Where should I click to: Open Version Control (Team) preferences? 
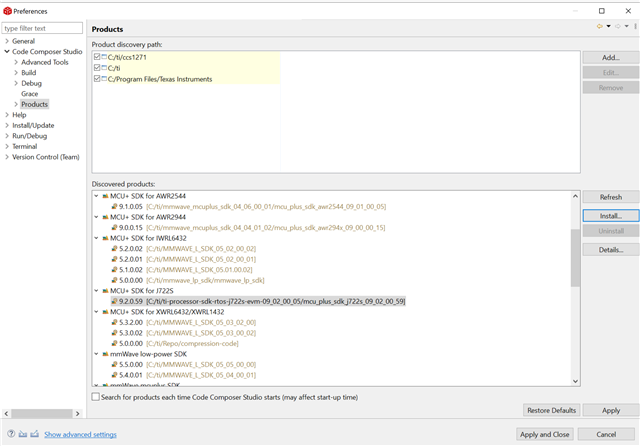(45, 157)
